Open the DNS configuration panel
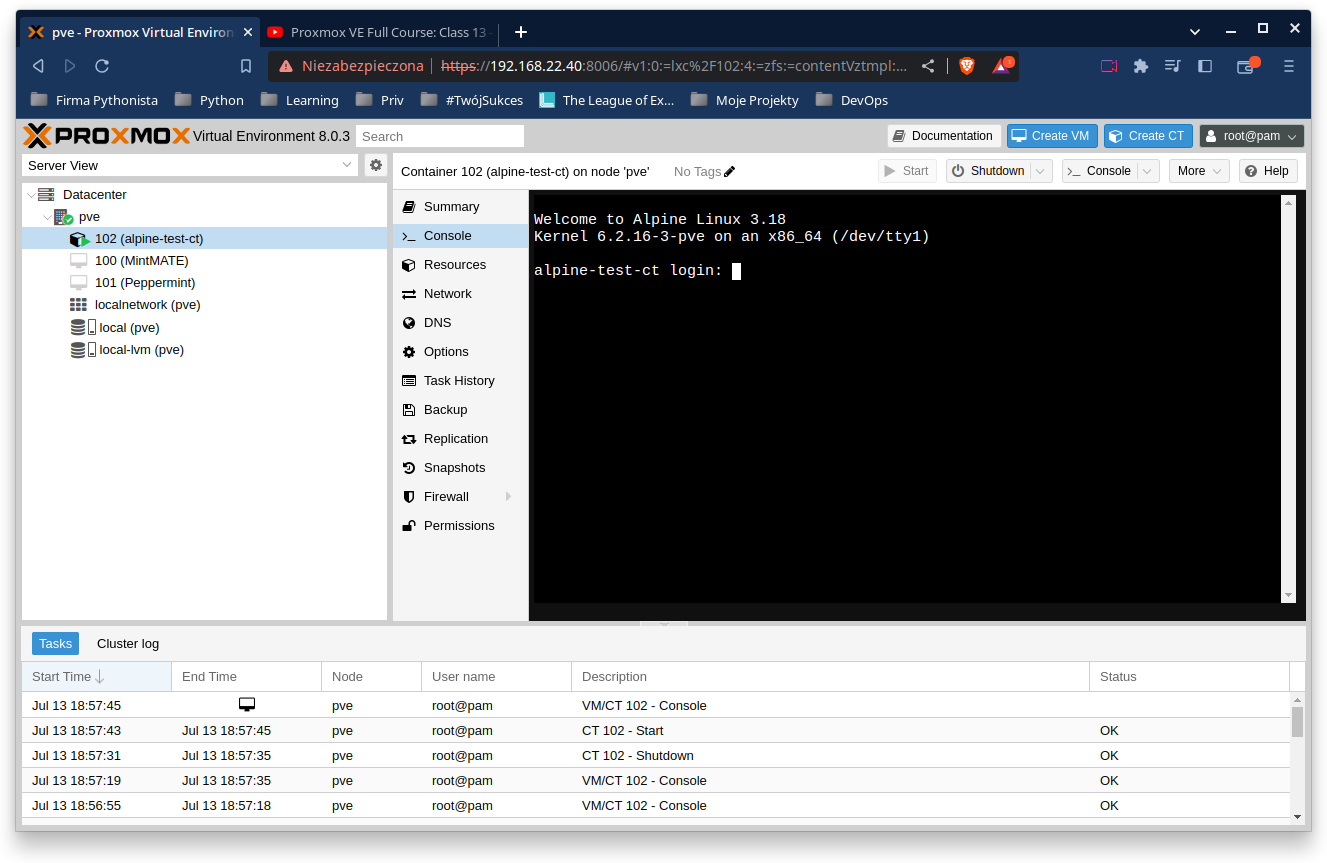This screenshot has width=1327, height=863. click(x=410, y=322)
